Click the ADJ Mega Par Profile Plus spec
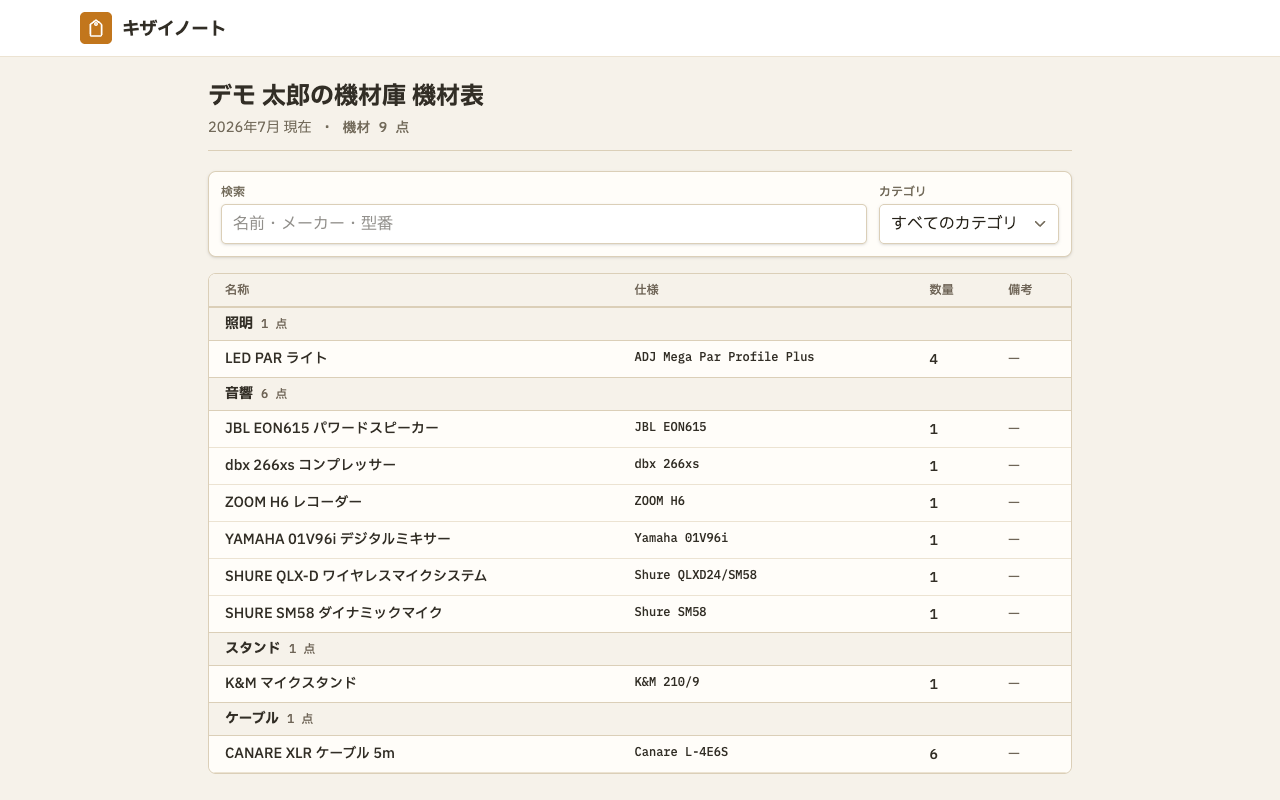 point(724,357)
